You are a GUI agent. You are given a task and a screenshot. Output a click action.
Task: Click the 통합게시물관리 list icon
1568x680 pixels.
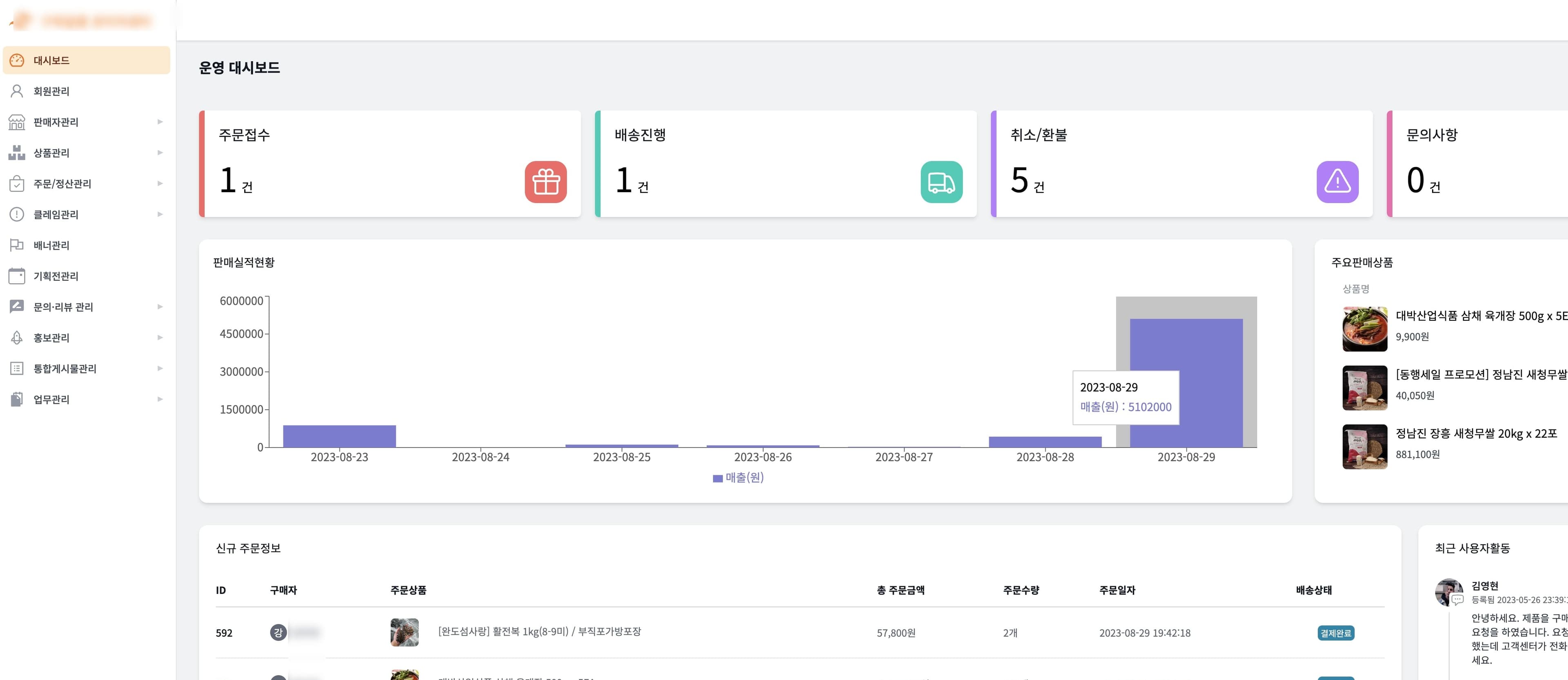coord(17,369)
